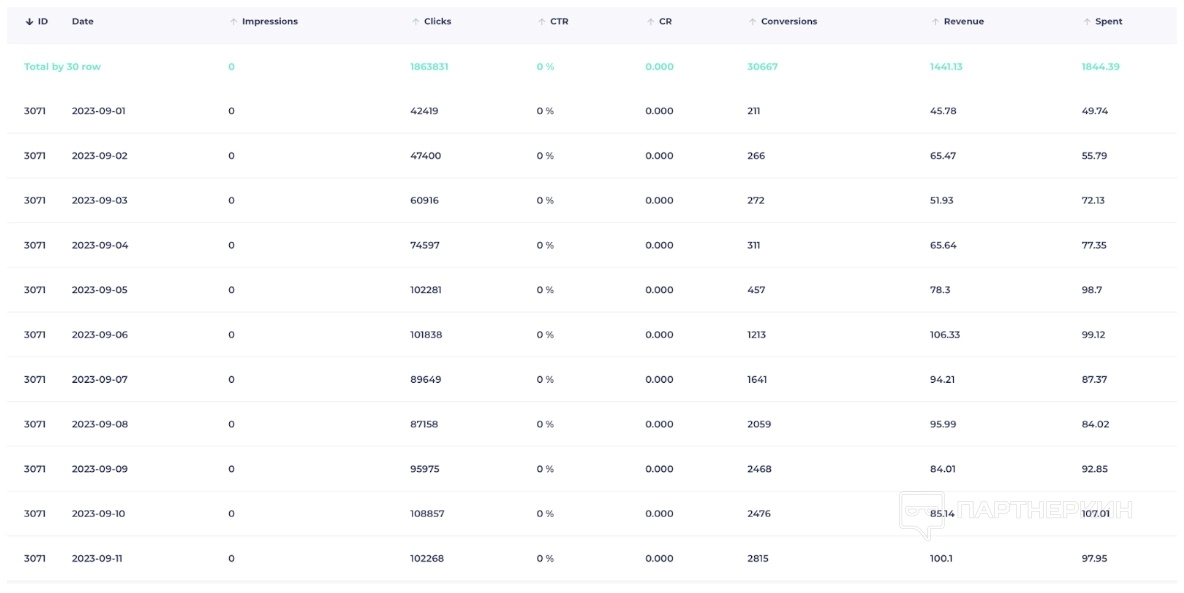This screenshot has width=1184, height=593.
Task: Click the Revenue sort arrow icon
Action: point(935,22)
